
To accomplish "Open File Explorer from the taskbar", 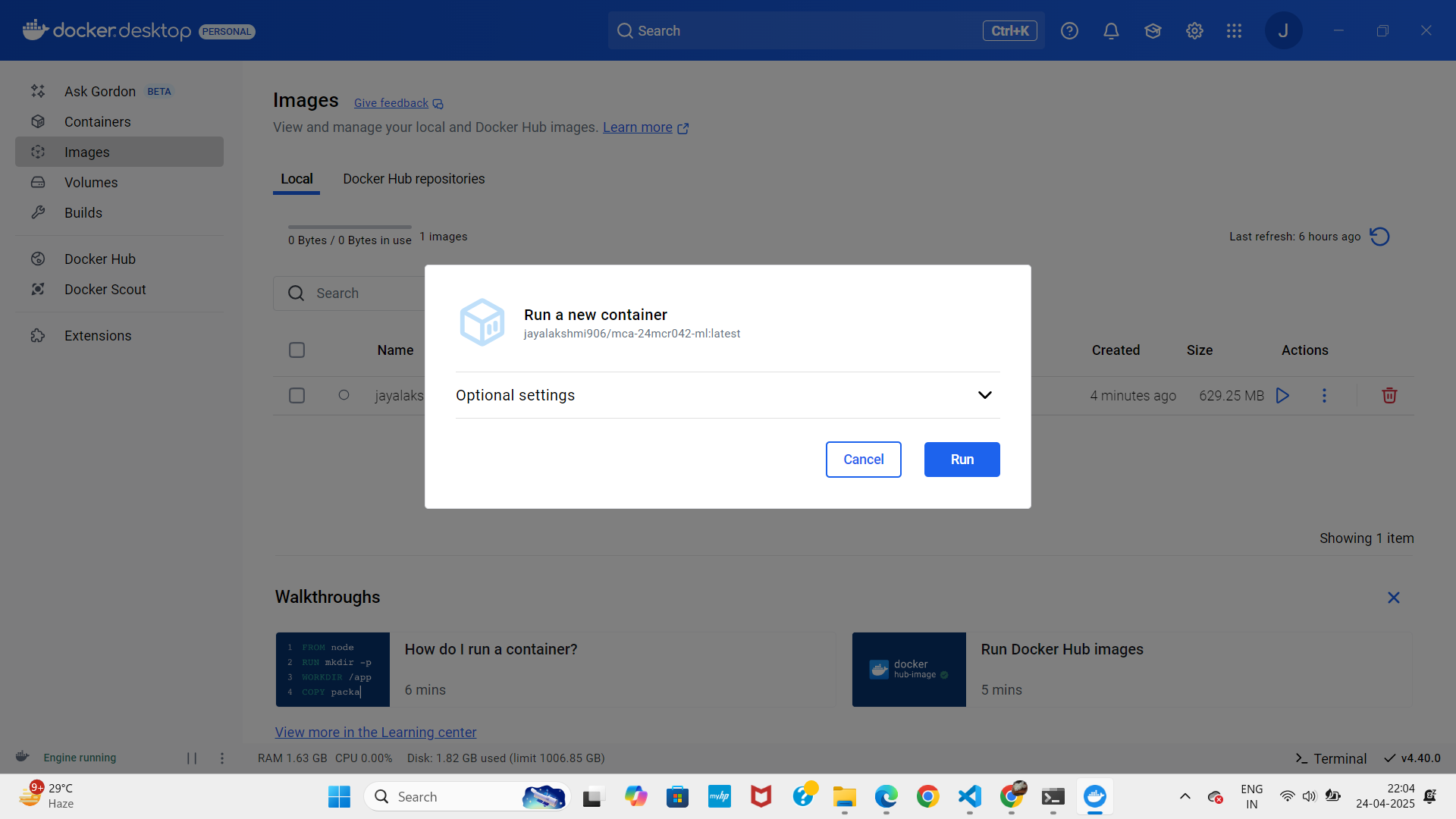I will tap(844, 796).
